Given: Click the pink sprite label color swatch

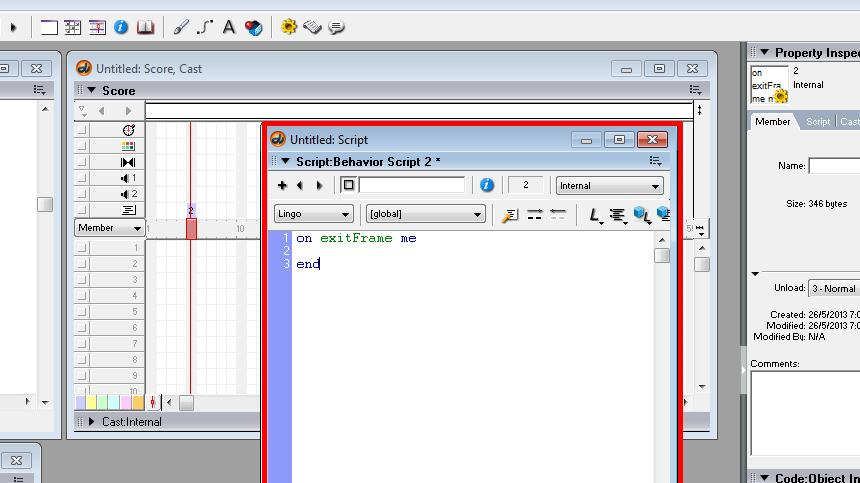Looking at the screenshot, I should tap(126, 403).
